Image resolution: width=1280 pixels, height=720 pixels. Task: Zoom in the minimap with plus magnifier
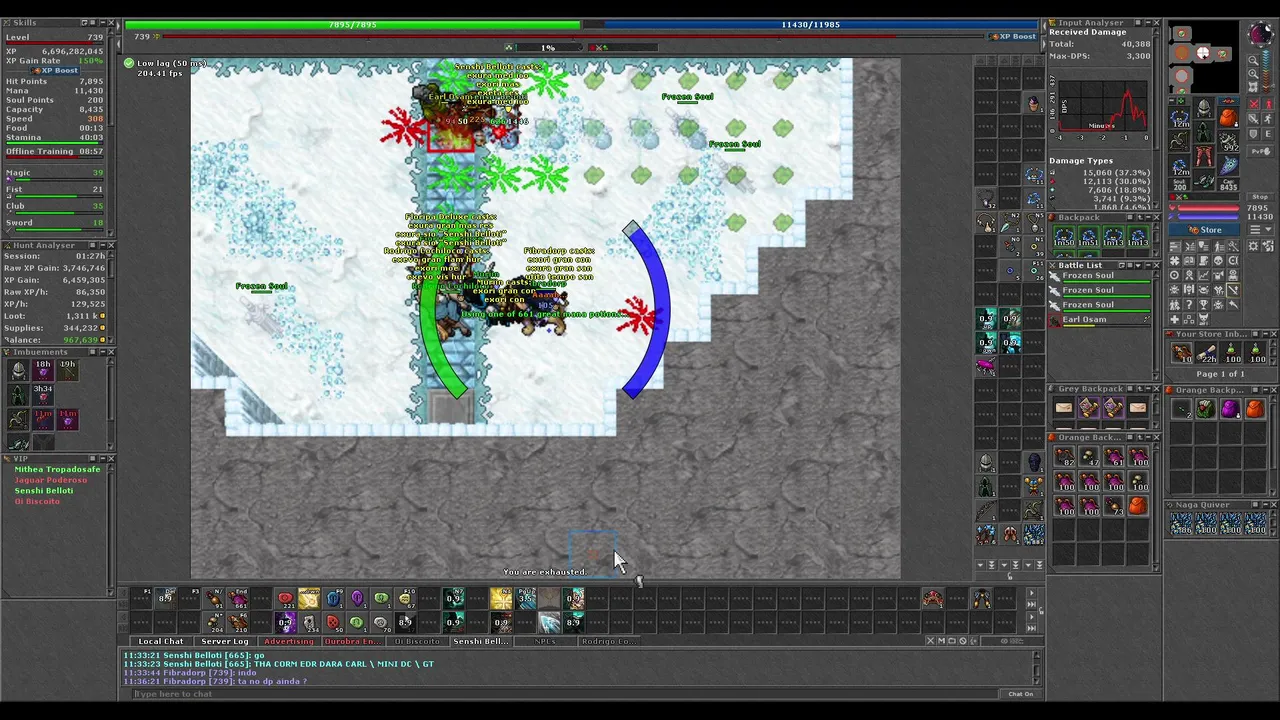[x=1253, y=74]
